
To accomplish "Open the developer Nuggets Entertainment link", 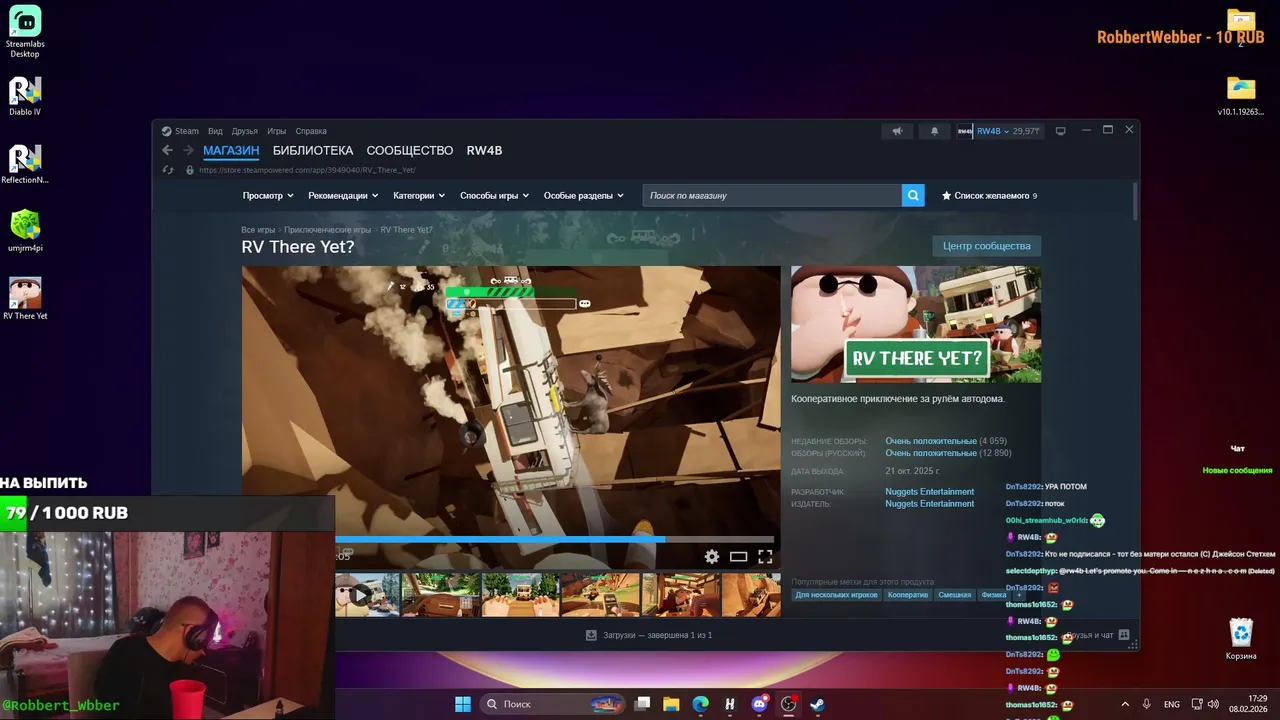I will point(930,492).
